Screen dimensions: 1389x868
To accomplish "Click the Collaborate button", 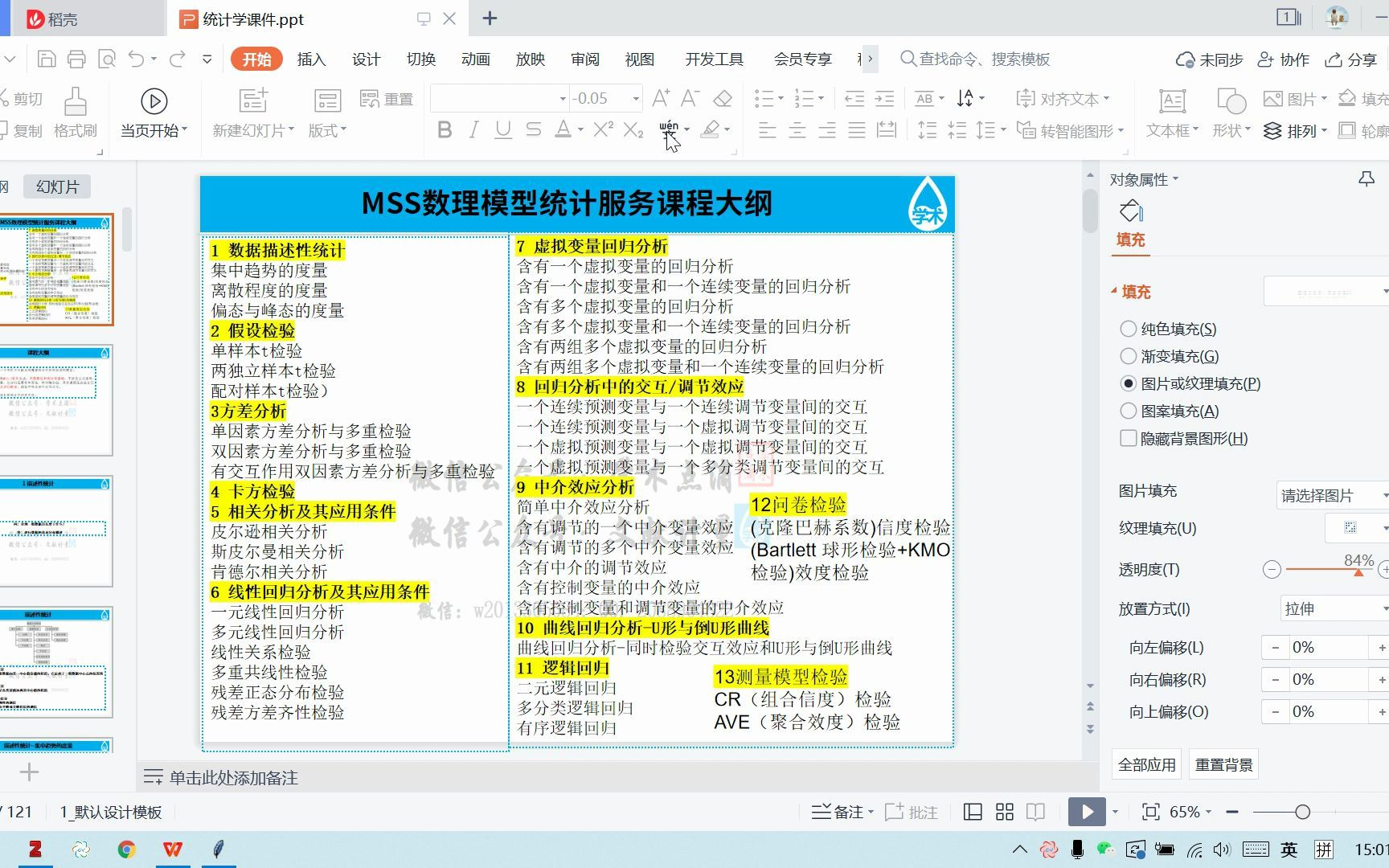I will (1284, 59).
